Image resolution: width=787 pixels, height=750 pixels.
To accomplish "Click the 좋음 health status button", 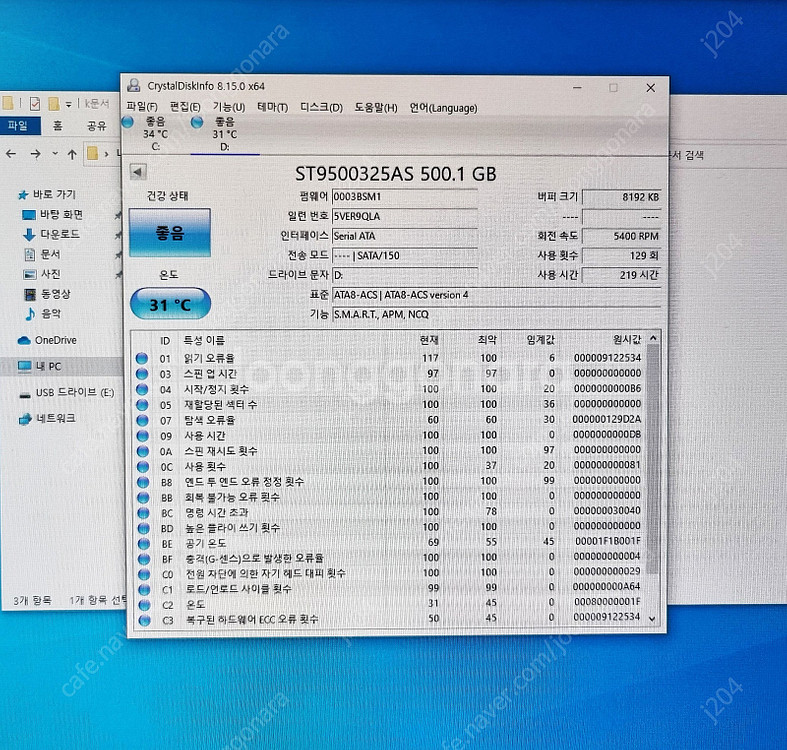I will coord(170,232).
